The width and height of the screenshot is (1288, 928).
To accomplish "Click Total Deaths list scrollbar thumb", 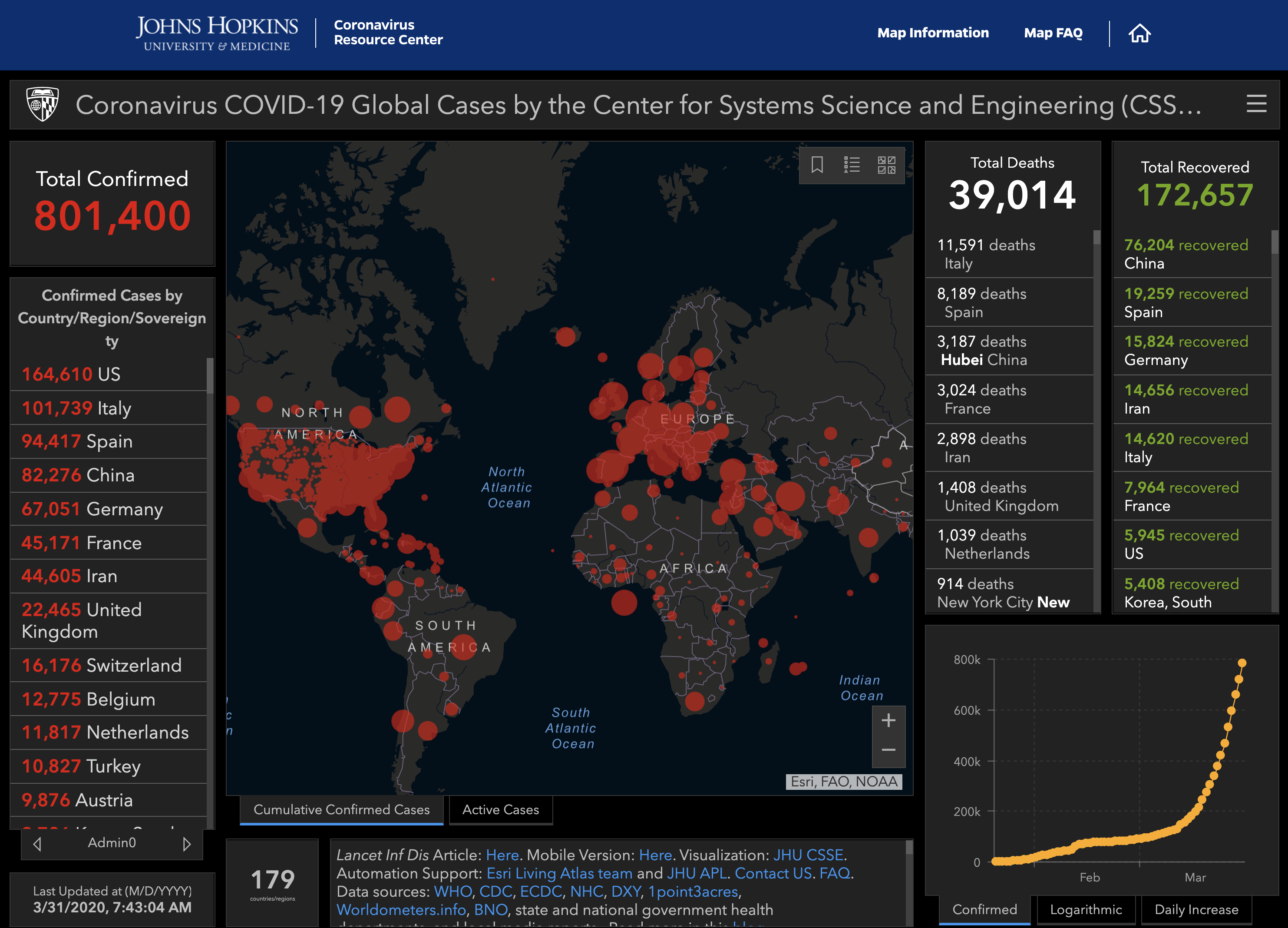I will point(1096,237).
